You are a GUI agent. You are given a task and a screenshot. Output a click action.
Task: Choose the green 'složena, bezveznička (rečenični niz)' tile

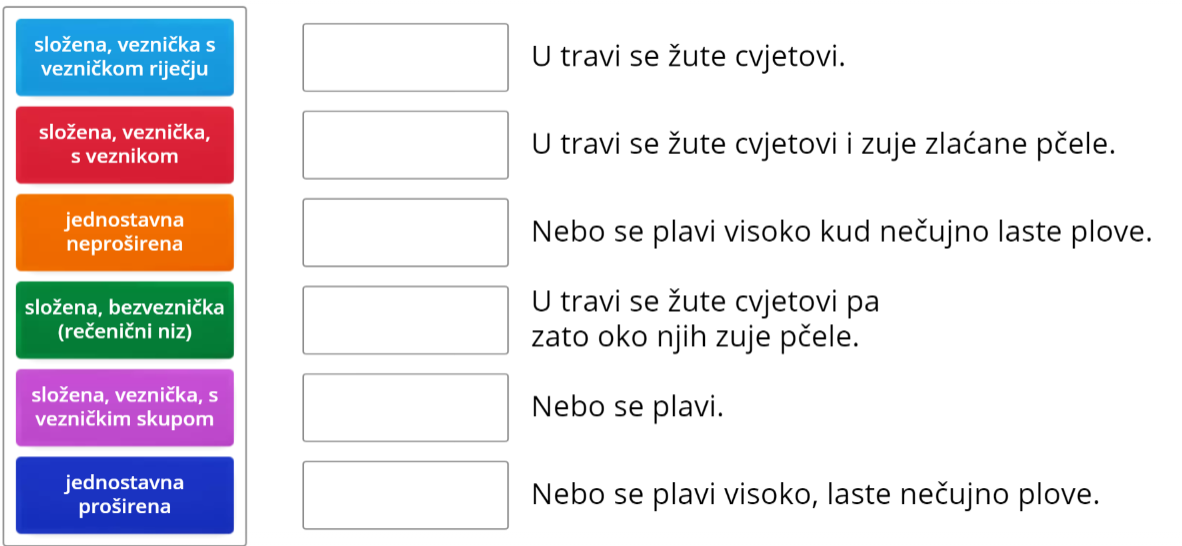pos(125,319)
